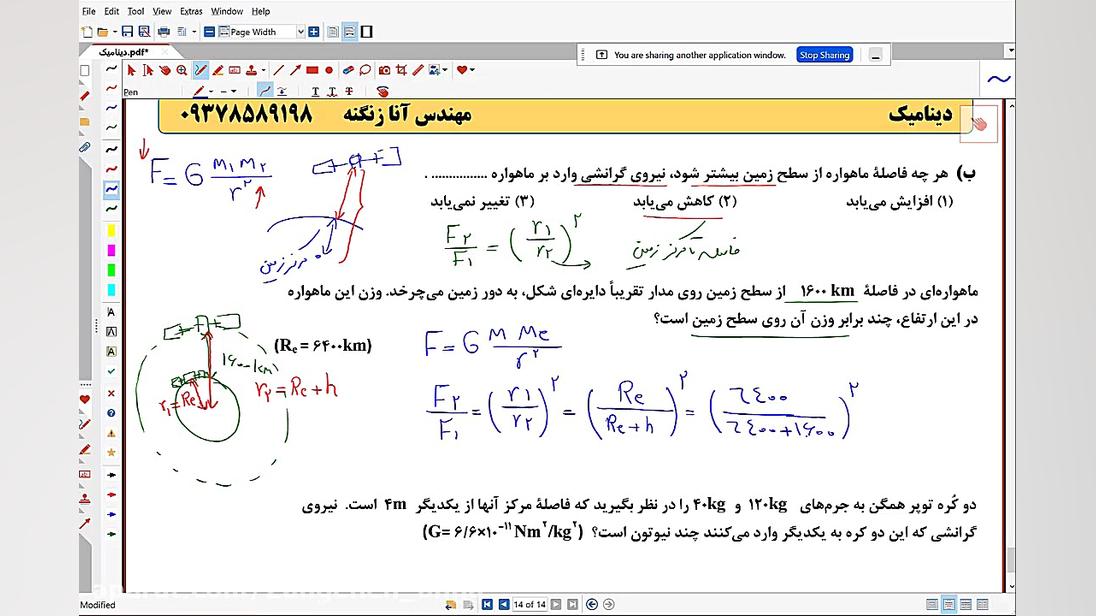
Task: Toggle smooth pen strokes option
Action: [x=264, y=91]
